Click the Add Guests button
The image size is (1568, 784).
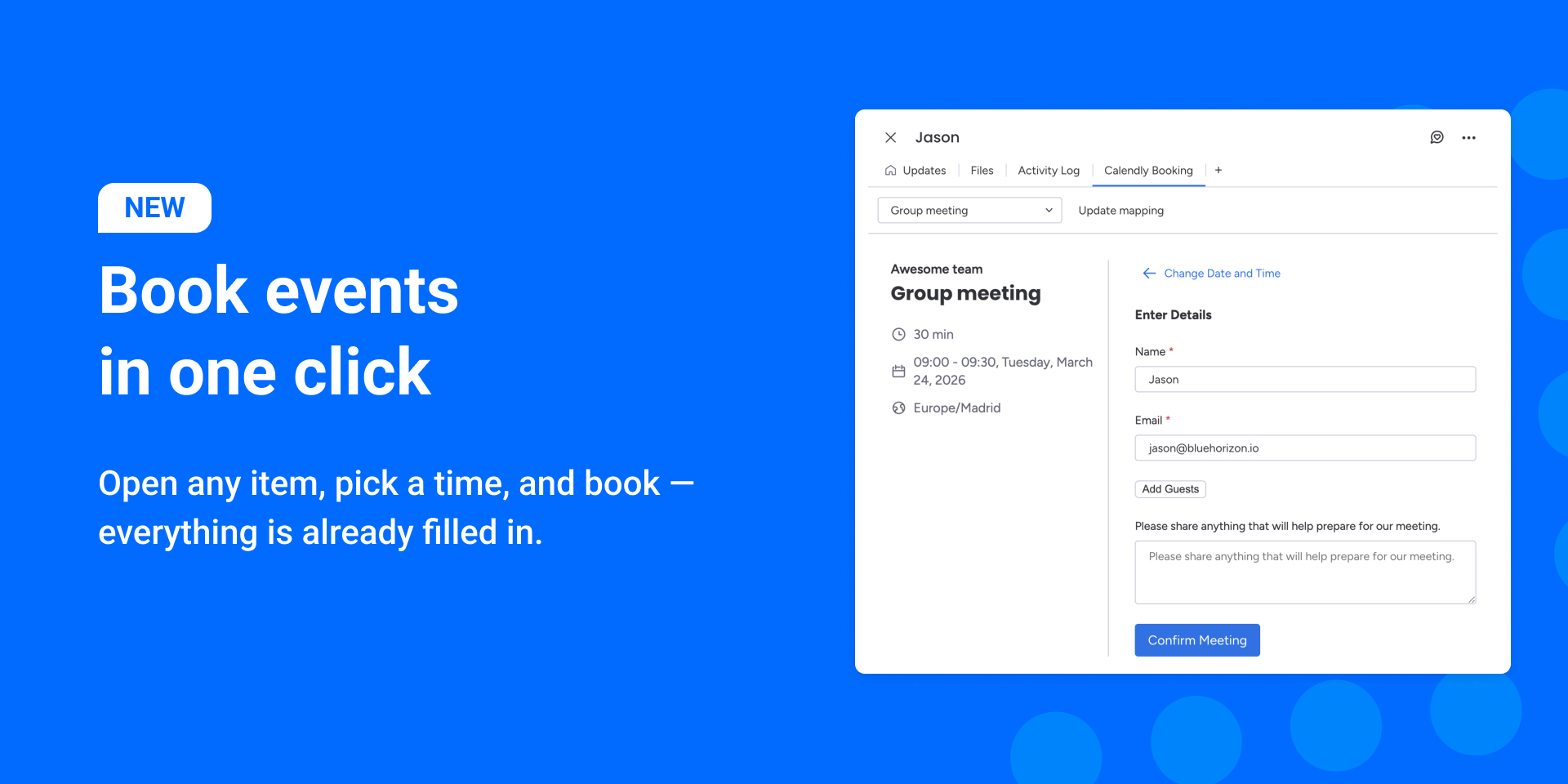1169,489
